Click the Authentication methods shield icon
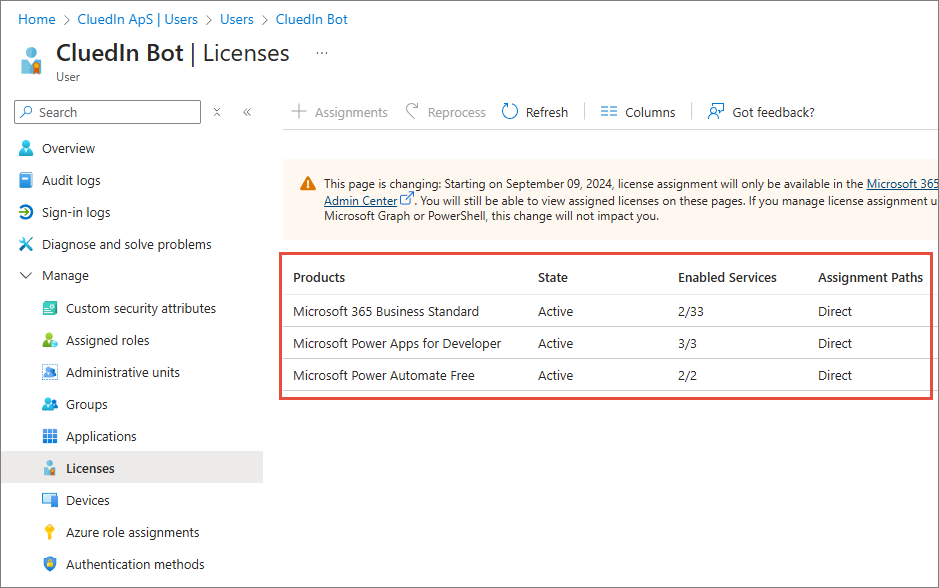Screen dimensions: 939x588 coord(50,564)
